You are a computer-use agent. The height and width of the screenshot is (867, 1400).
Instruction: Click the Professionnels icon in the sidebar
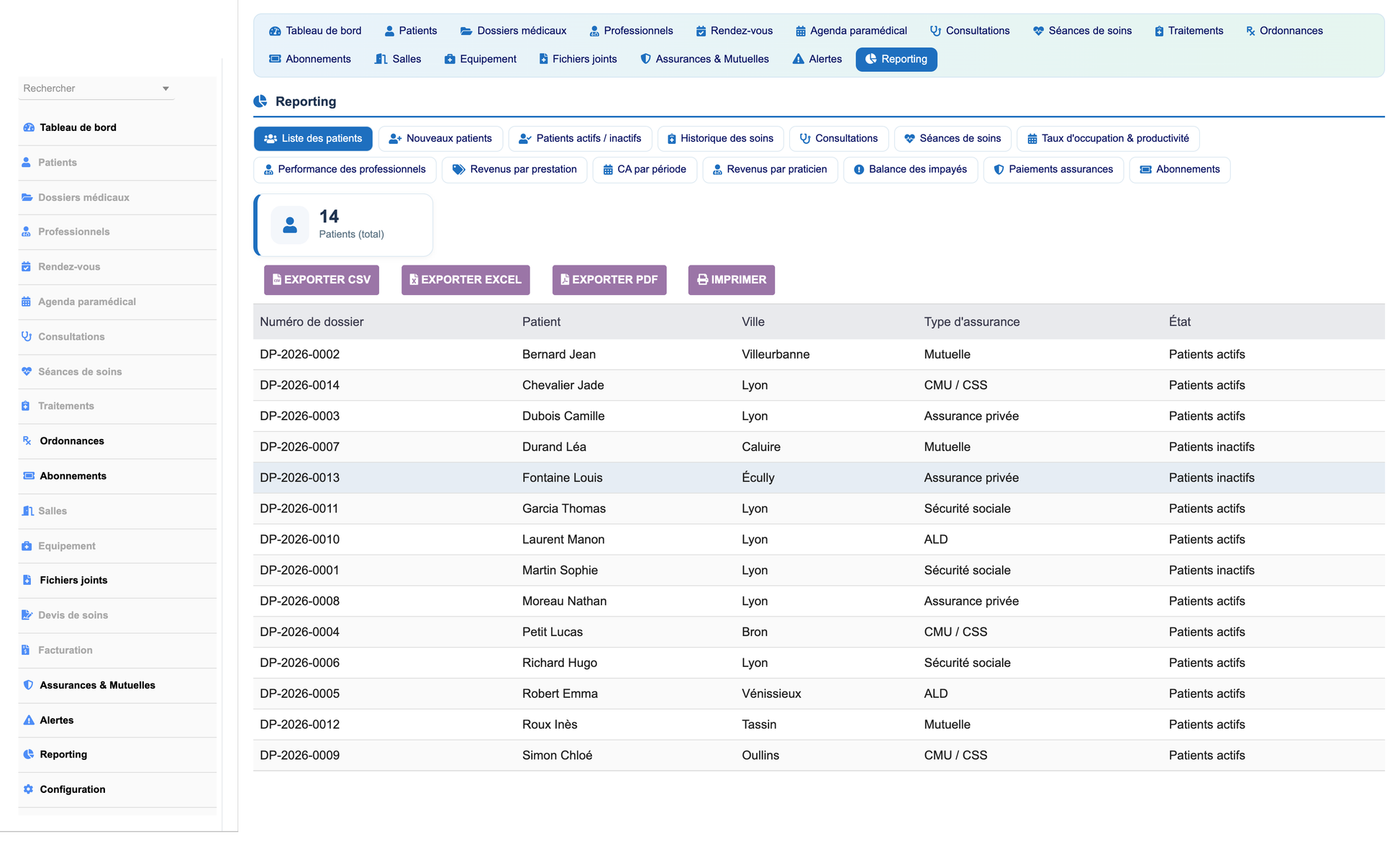27,232
